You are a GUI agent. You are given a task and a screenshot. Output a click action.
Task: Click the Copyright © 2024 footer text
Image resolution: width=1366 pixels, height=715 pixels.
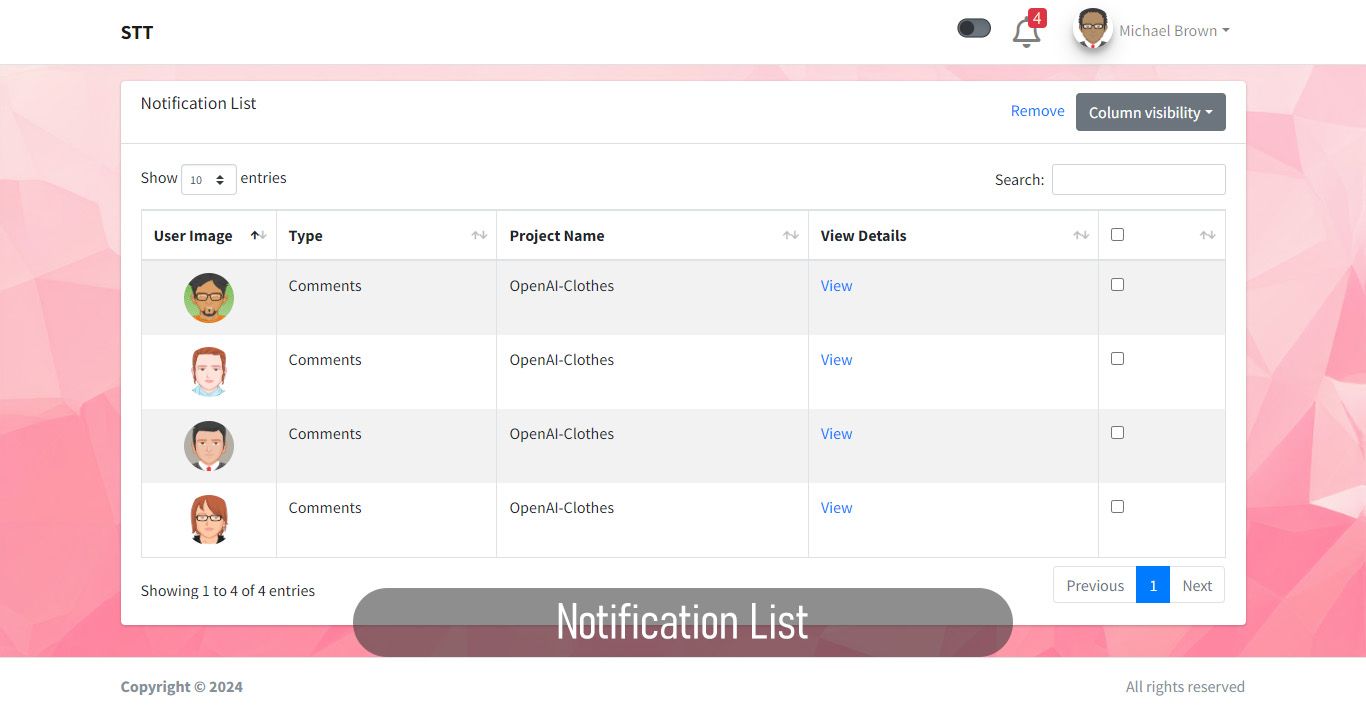182,687
